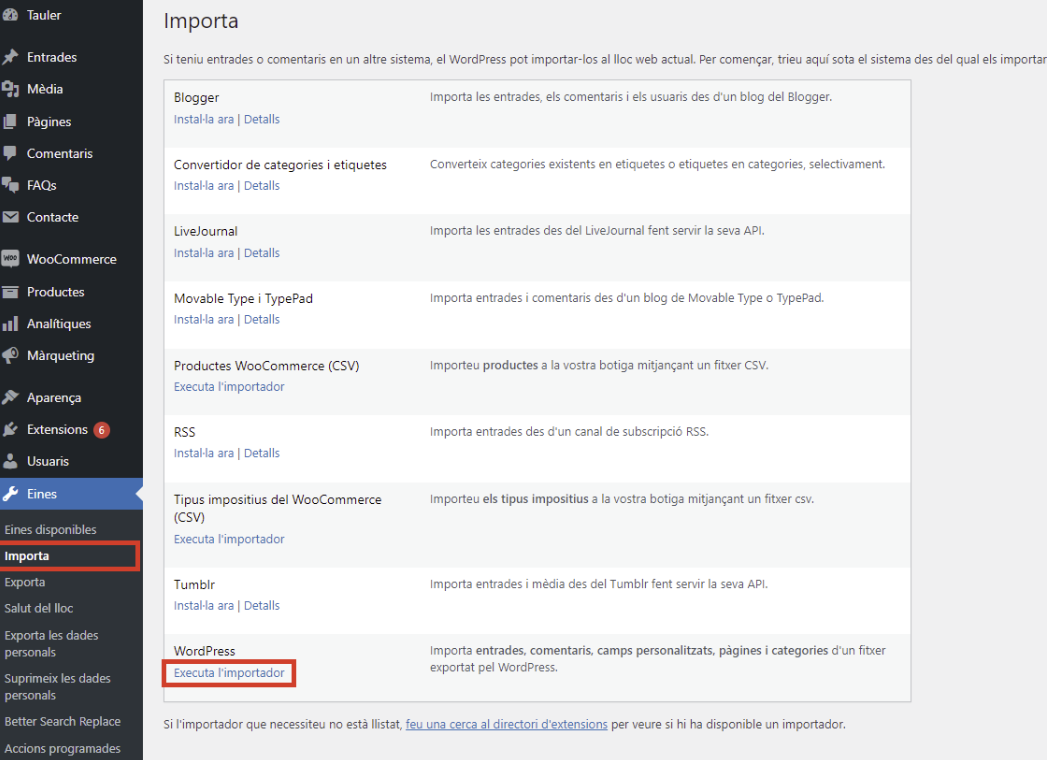Click the Contacte envelope icon
This screenshot has height=760, width=1047.
pos(10,217)
